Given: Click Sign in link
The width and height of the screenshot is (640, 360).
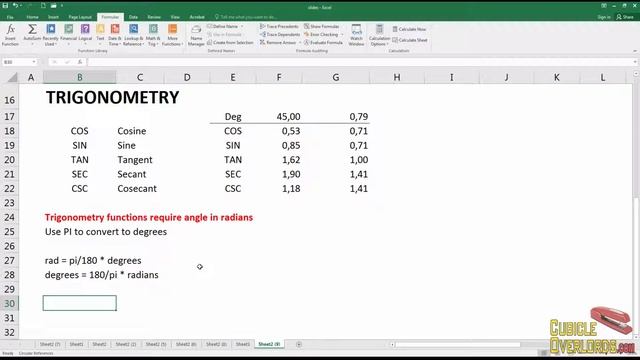Looking at the screenshot, I should tap(604, 17).
